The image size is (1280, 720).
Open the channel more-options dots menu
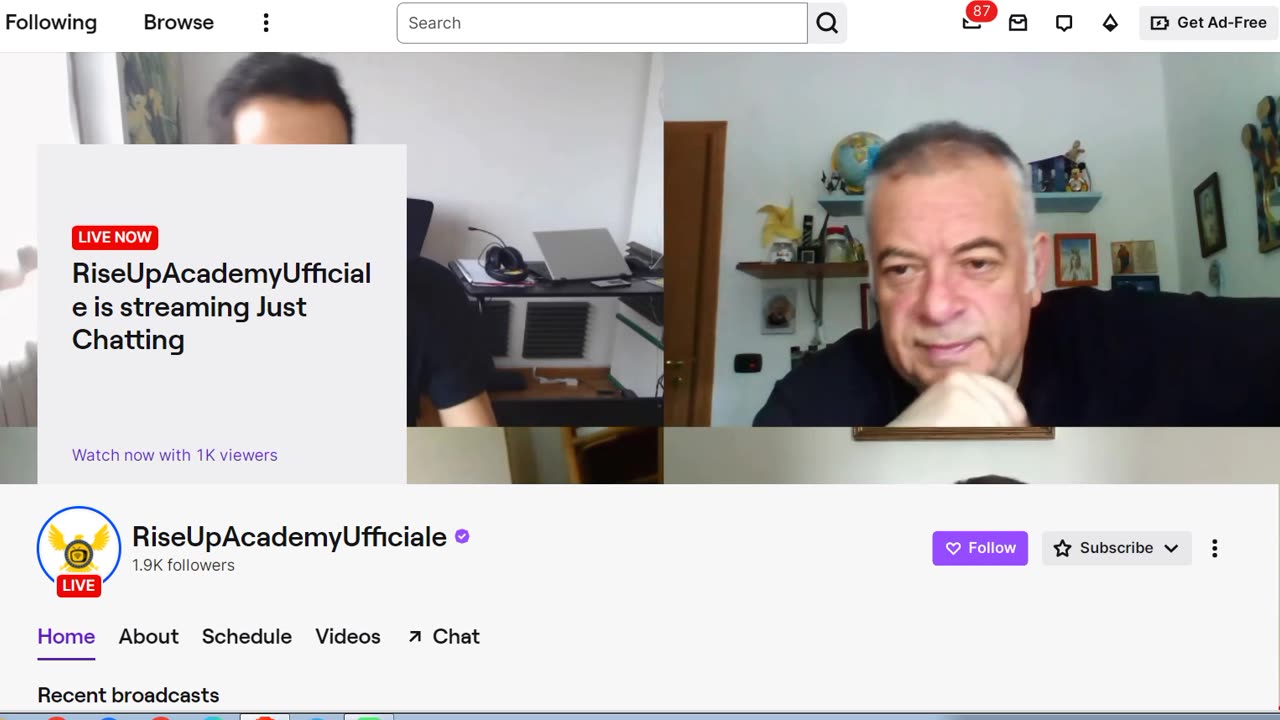pos(1215,548)
